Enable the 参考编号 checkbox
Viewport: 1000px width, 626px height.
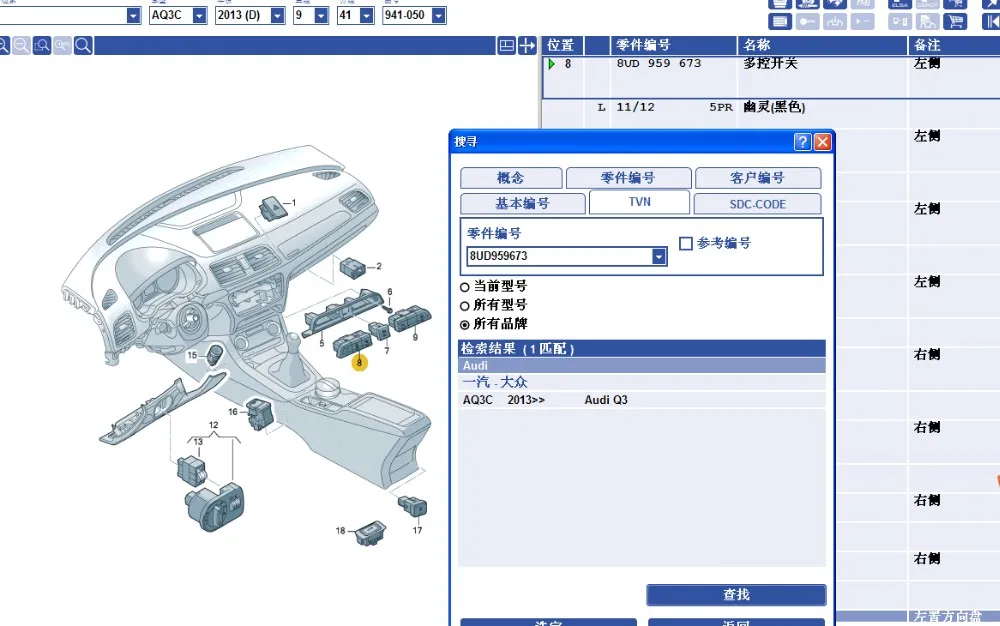point(686,244)
